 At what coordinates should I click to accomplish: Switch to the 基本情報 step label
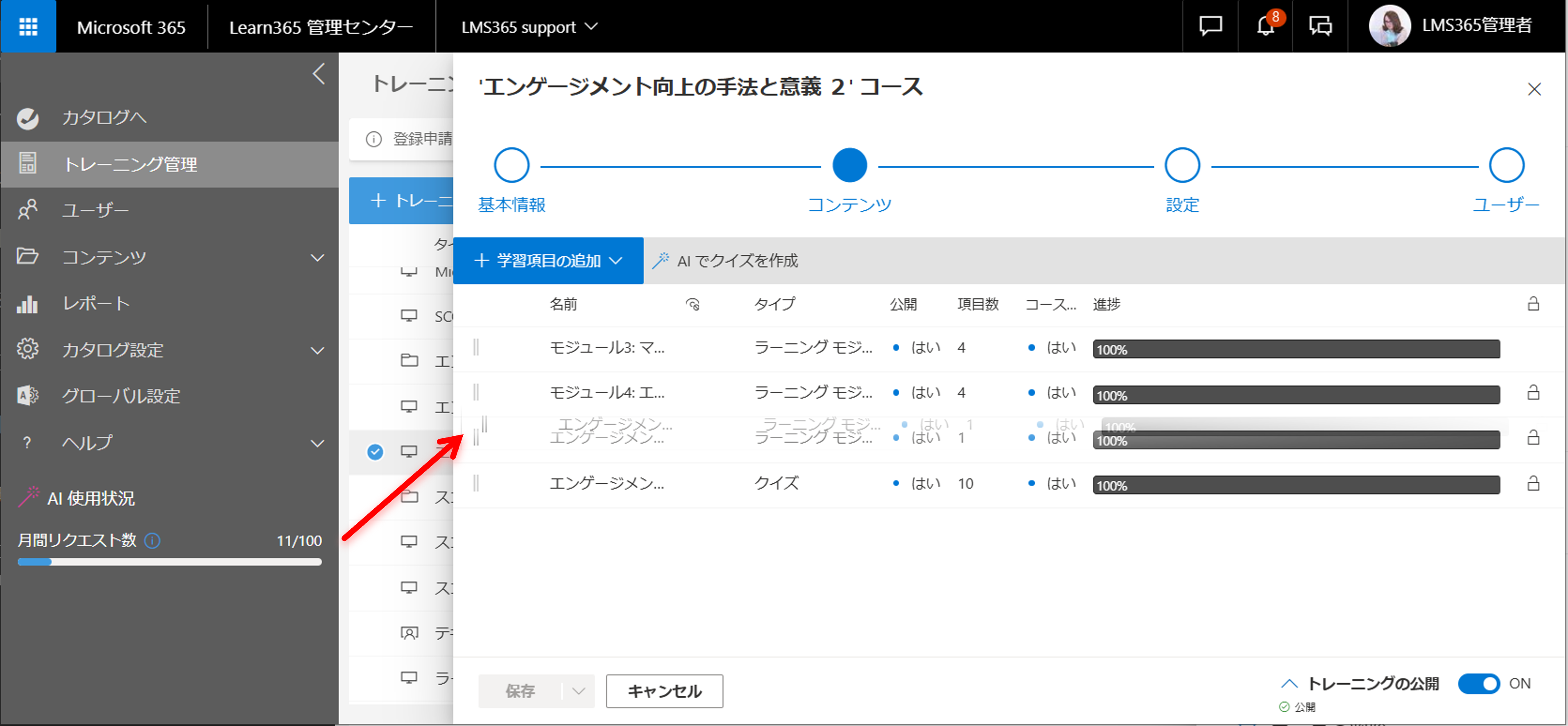click(511, 205)
